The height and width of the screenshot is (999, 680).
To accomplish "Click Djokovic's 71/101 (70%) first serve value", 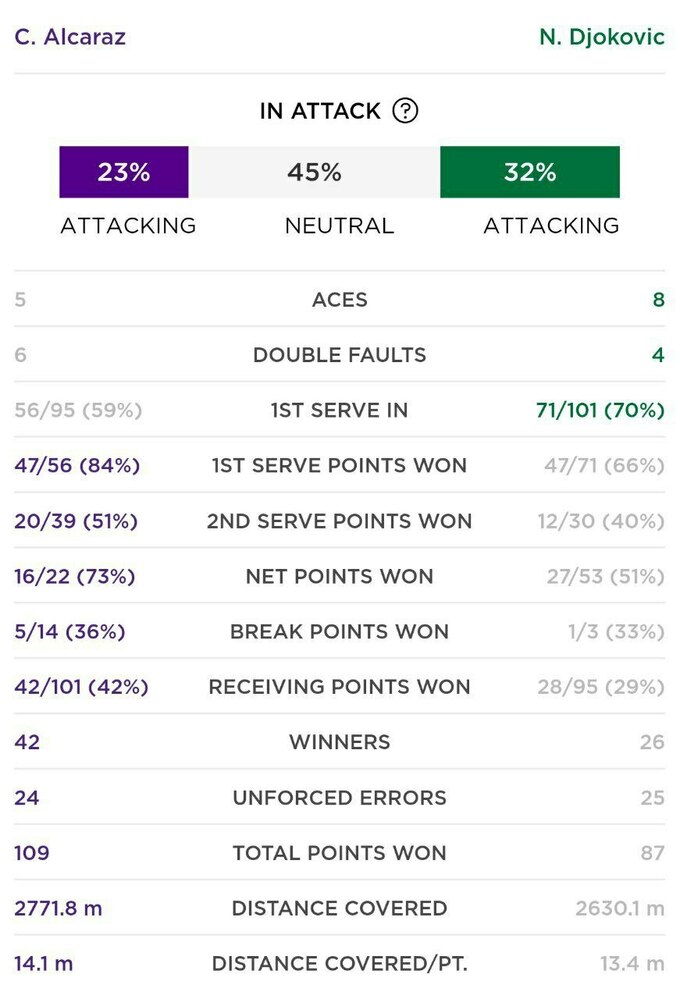I will pyautogui.click(x=600, y=410).
